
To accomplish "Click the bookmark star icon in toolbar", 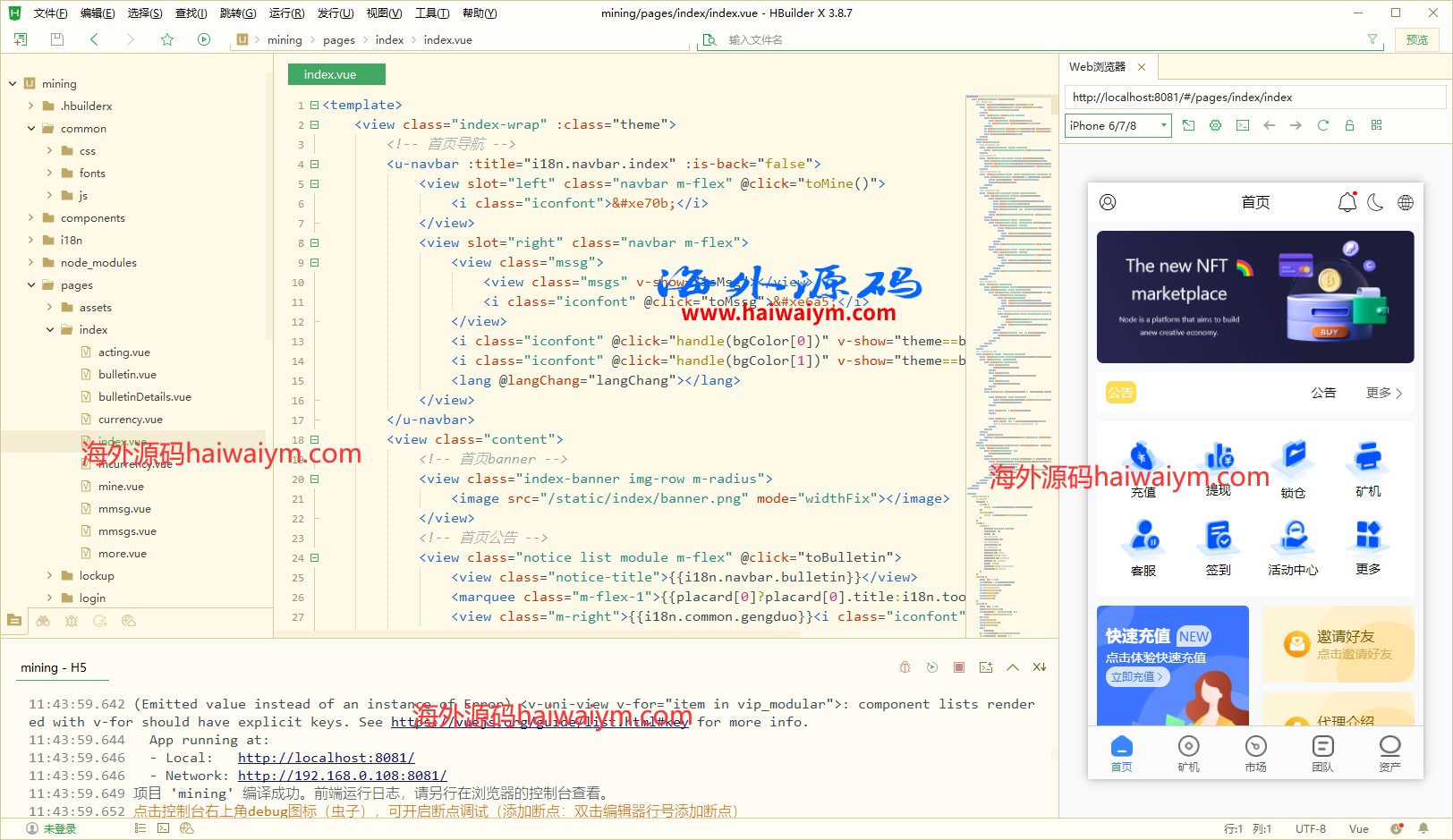I will pyautogui.click(x=167, y=39).
